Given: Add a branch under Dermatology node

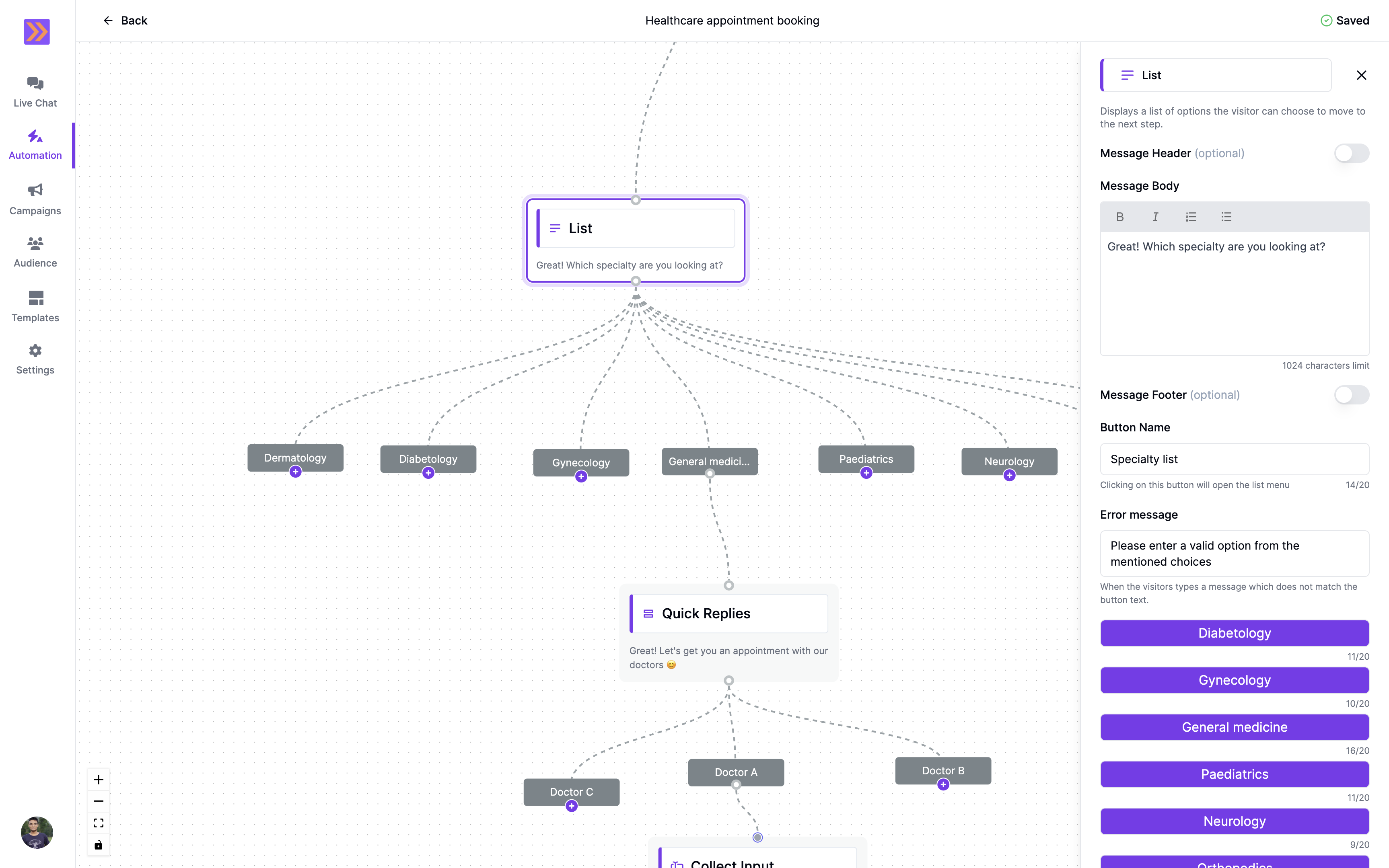Looking at the screenshot, I should coord(295,471).
